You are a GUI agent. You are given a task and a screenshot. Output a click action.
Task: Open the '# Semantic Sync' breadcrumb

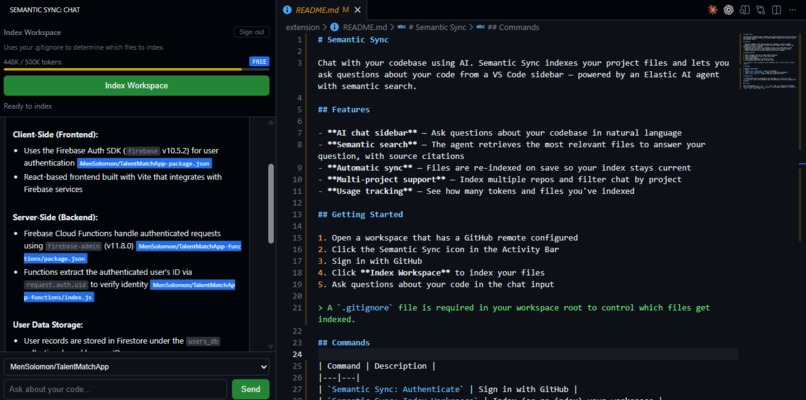click(432, 27)
